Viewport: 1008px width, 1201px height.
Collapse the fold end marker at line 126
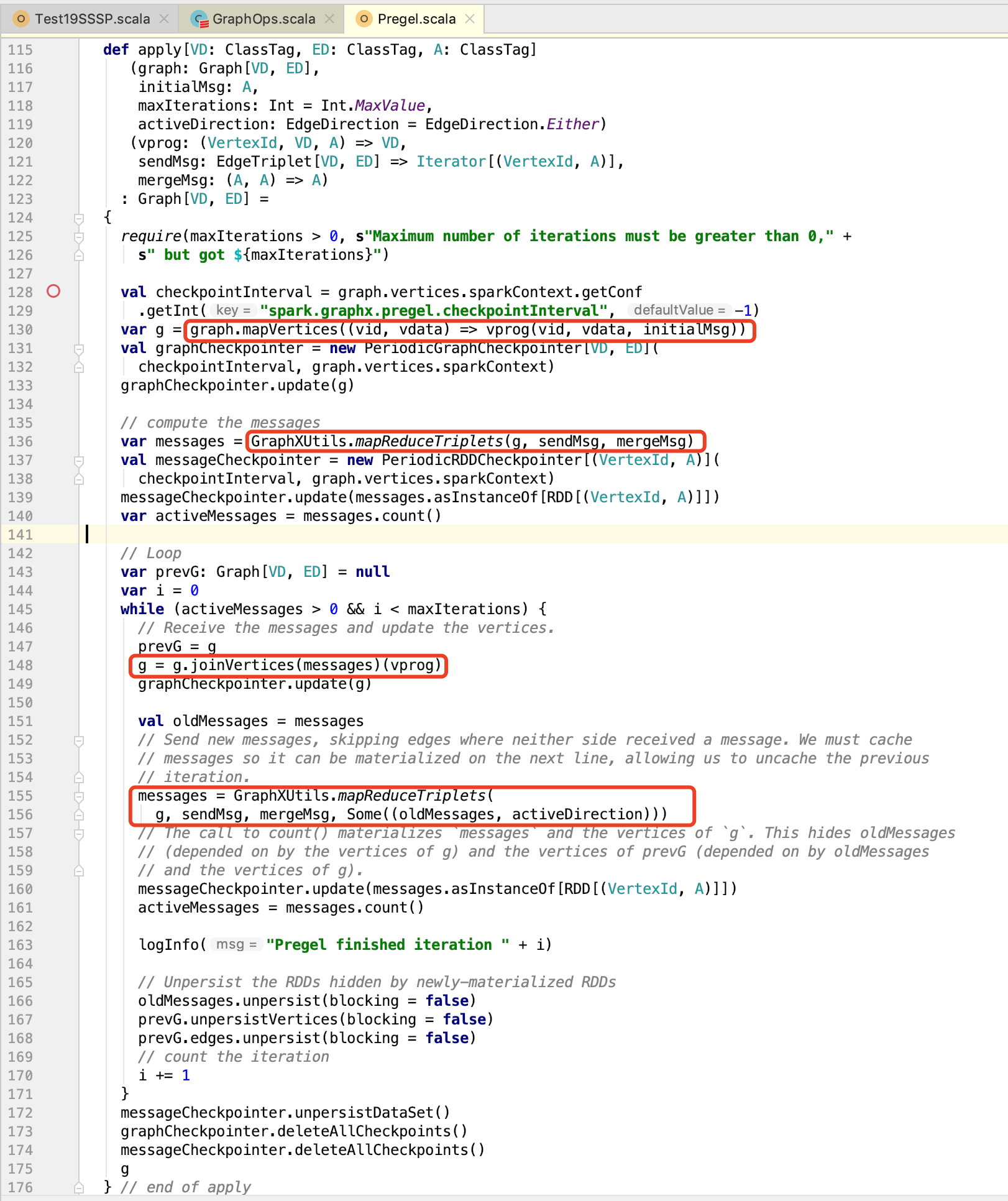pyautogui.click(x=79, y=255)
